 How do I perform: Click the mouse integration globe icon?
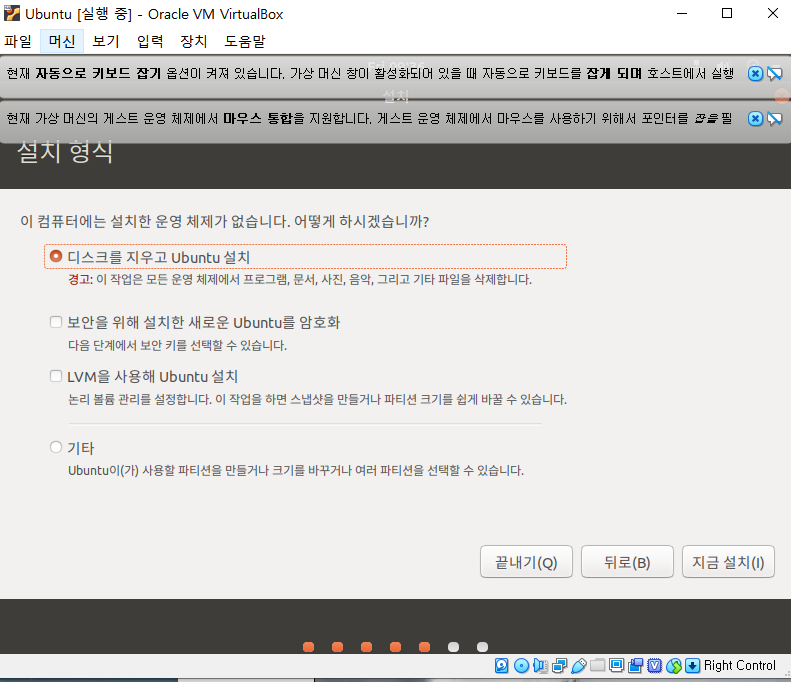(x=674, y=665)
